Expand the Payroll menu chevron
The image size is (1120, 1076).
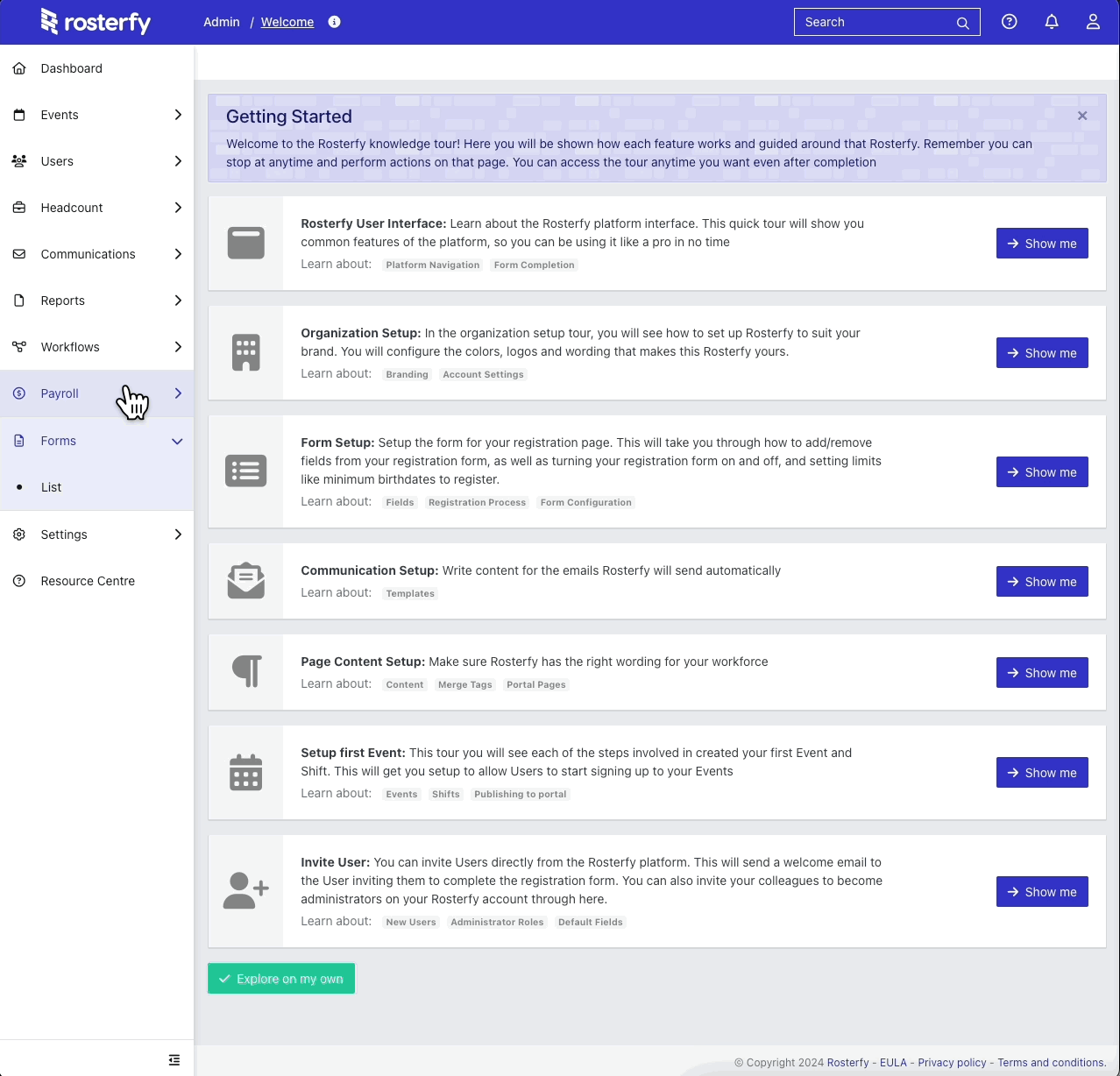(178, 393)
